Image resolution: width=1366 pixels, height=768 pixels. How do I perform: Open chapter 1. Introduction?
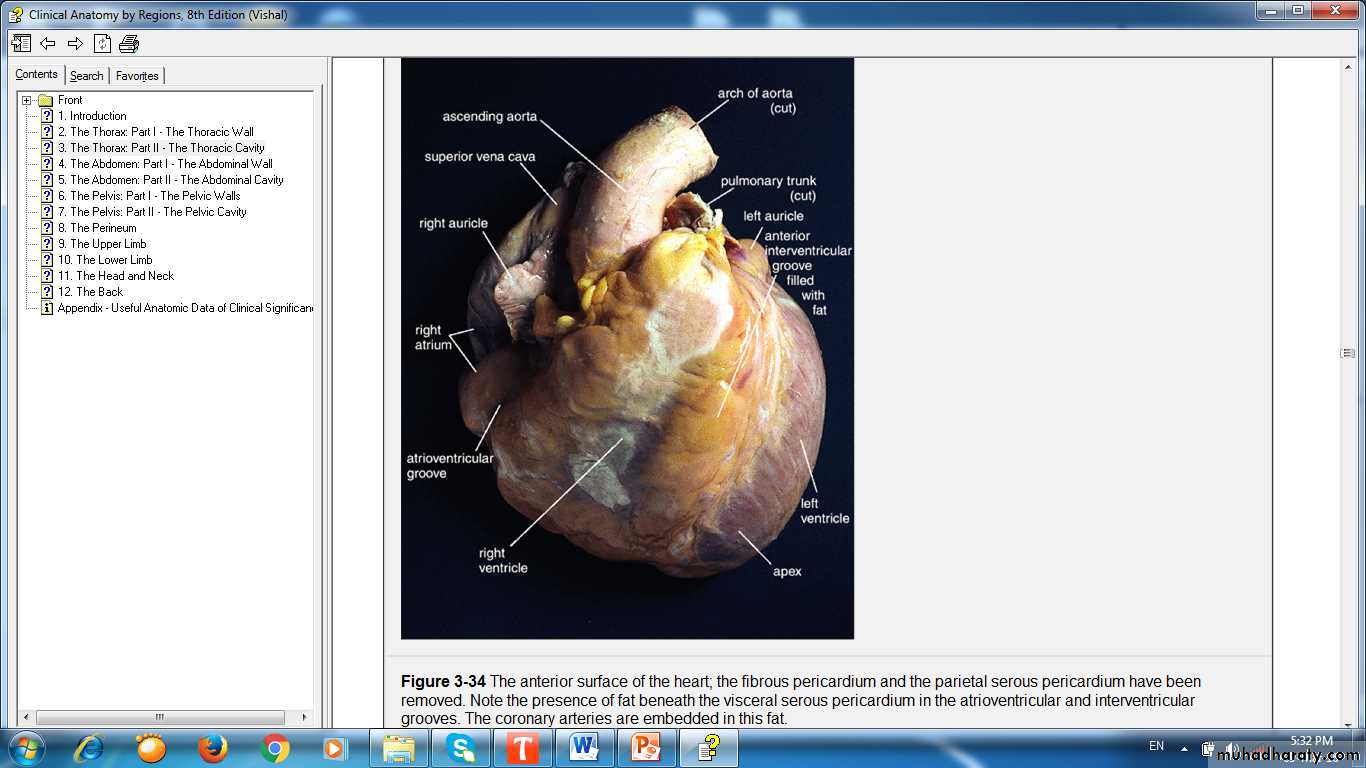(x=98, y=116)
